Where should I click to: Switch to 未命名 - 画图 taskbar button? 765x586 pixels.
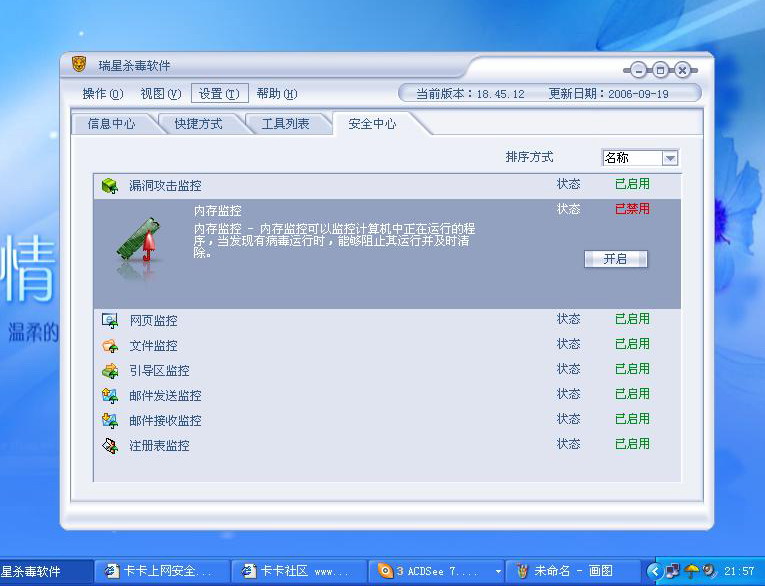[x=573, y=571]
